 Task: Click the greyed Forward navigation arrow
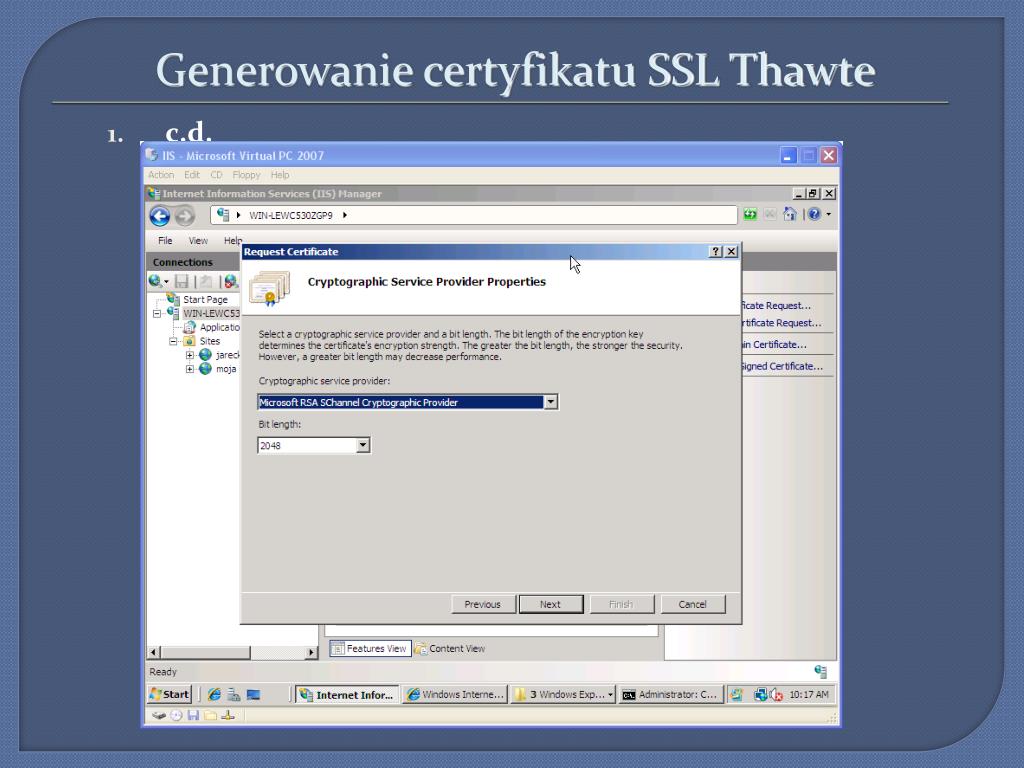(185, 216)
